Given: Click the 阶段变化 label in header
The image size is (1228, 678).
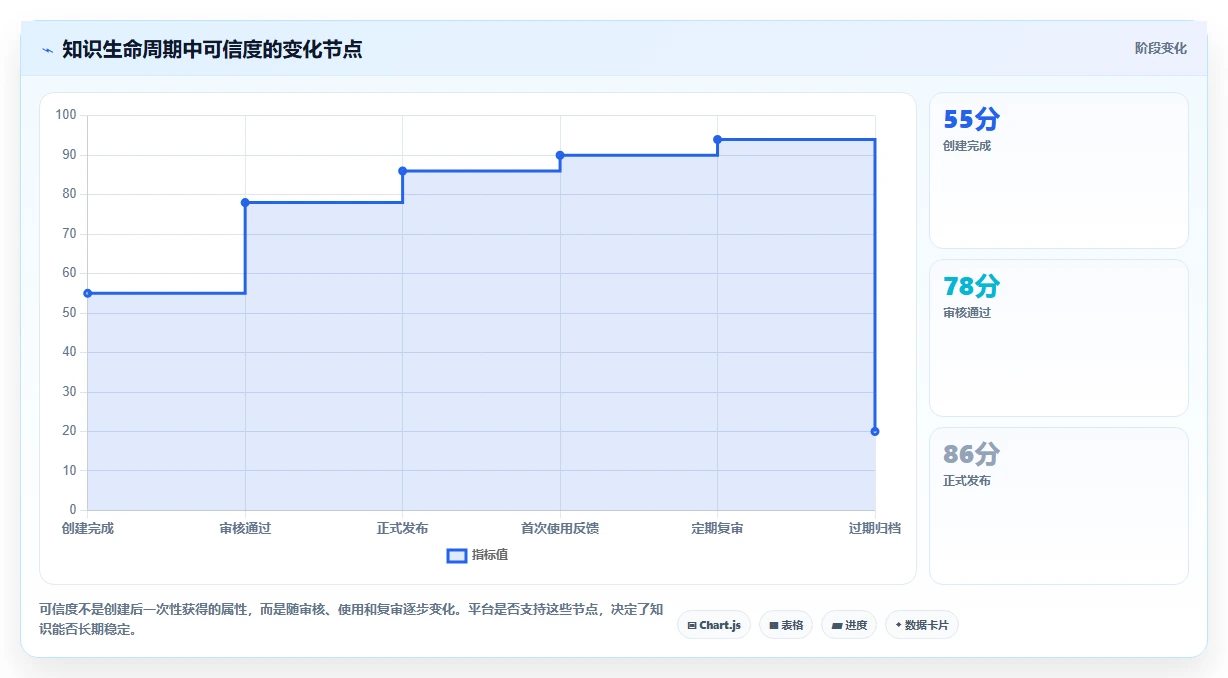Looking at the screenshot, I should pyautogui.click(x=1160, y=48).
